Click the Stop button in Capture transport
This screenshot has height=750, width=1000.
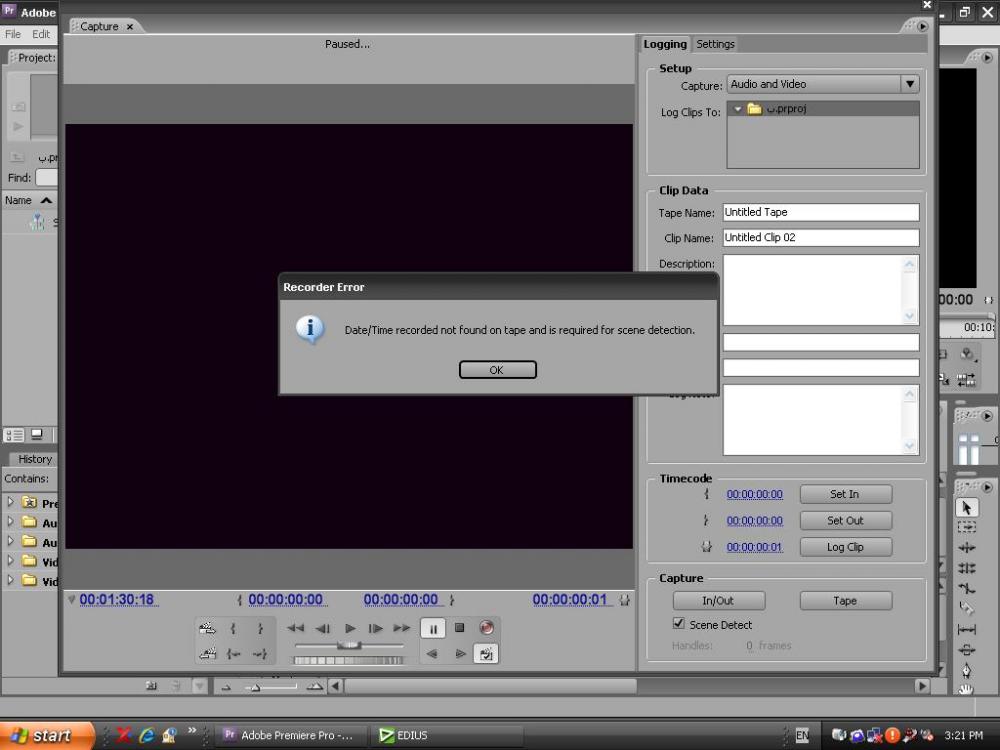click(x=459, y=628)
